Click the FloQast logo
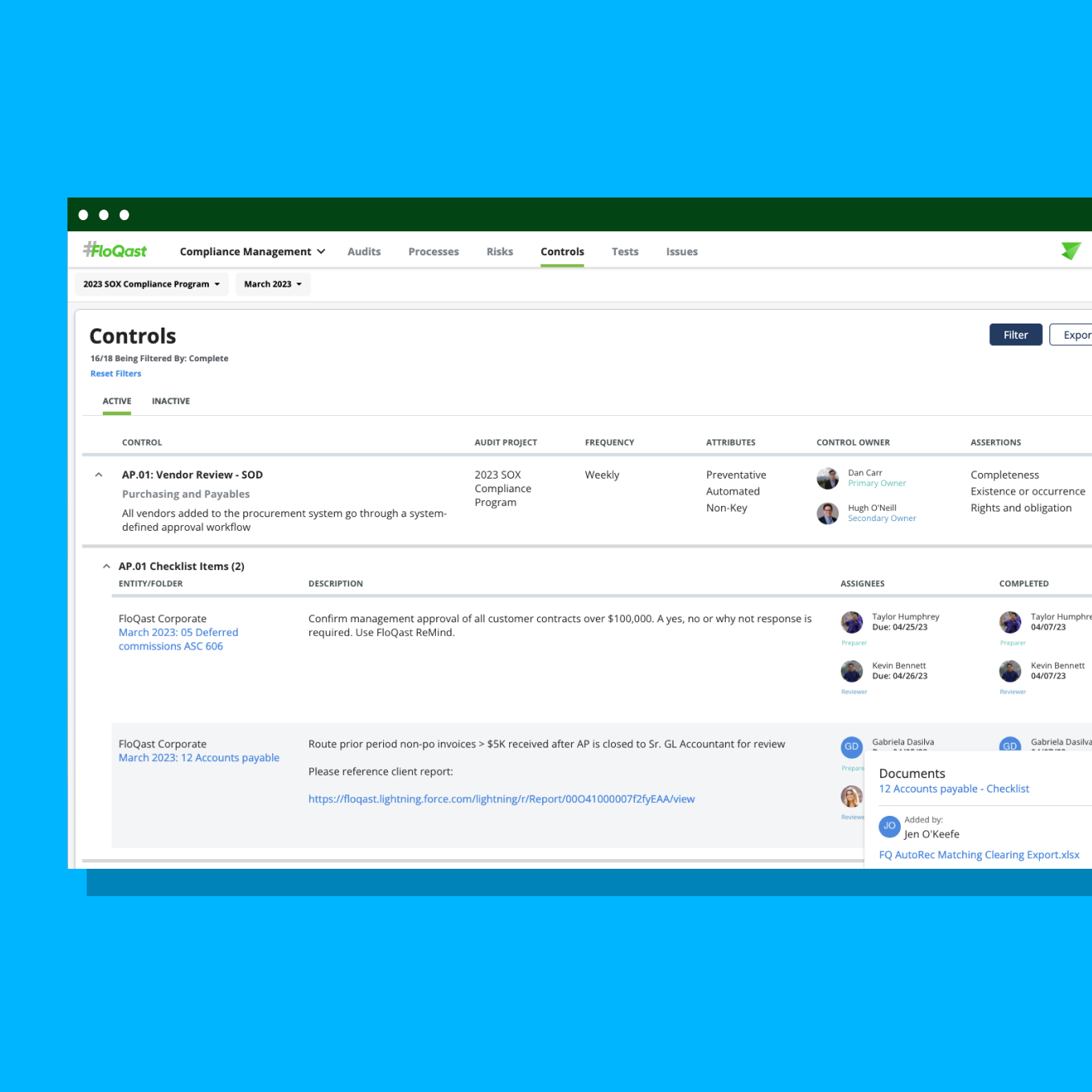Screen dimensions: 1092x1092 115,251
